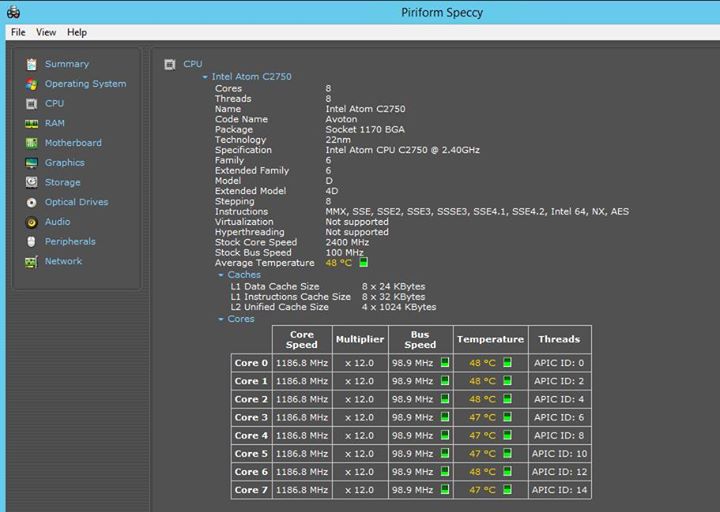Click Core 0 bus speed green indicator

pos(444,362)
